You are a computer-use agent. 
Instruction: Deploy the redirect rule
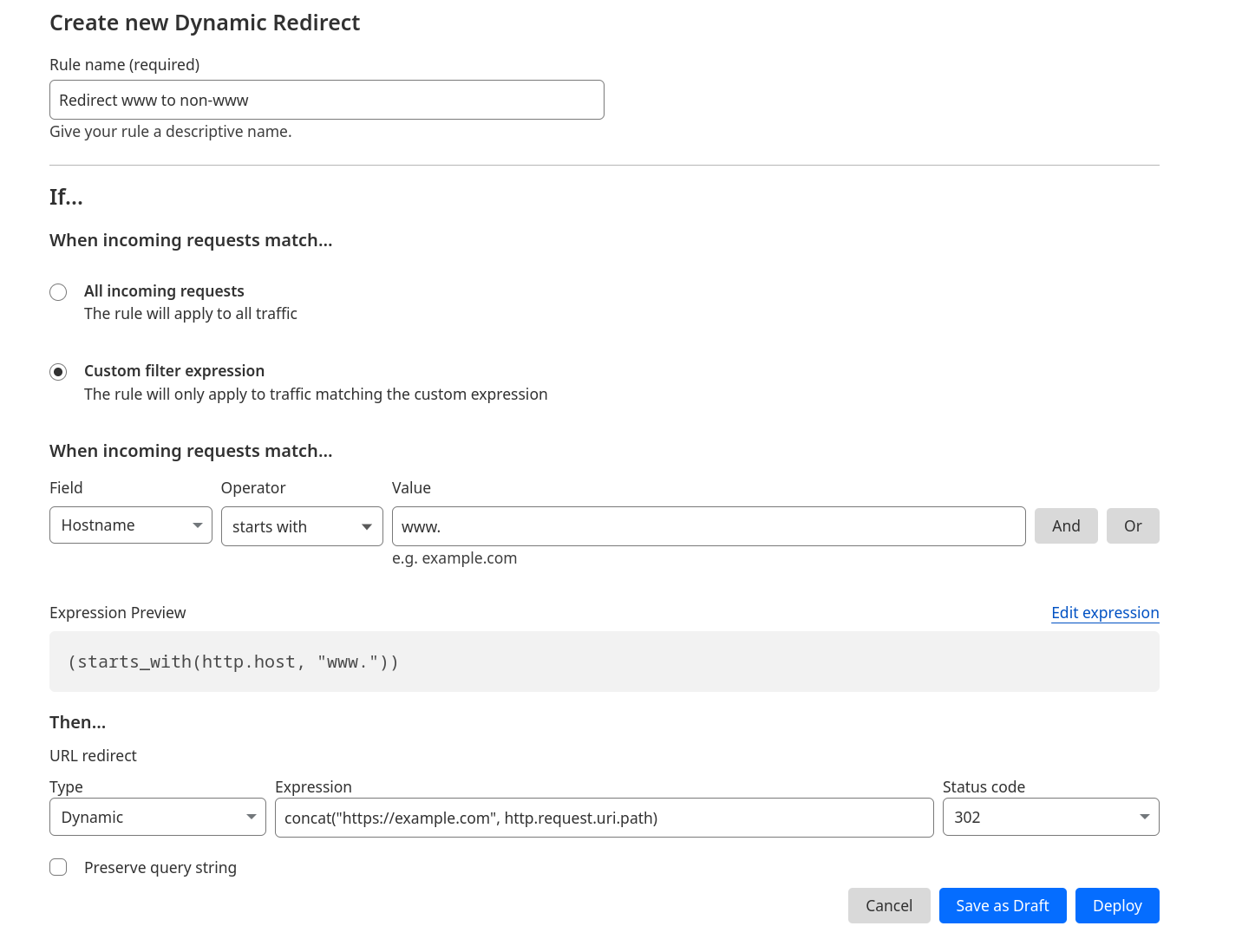pyautogui.click(x=1116, y=906)
